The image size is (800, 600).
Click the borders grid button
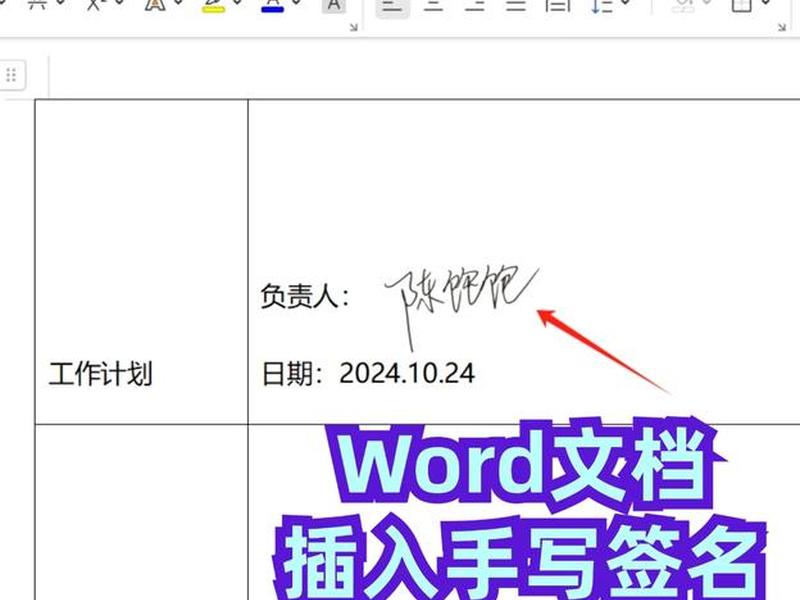(741, 6)
